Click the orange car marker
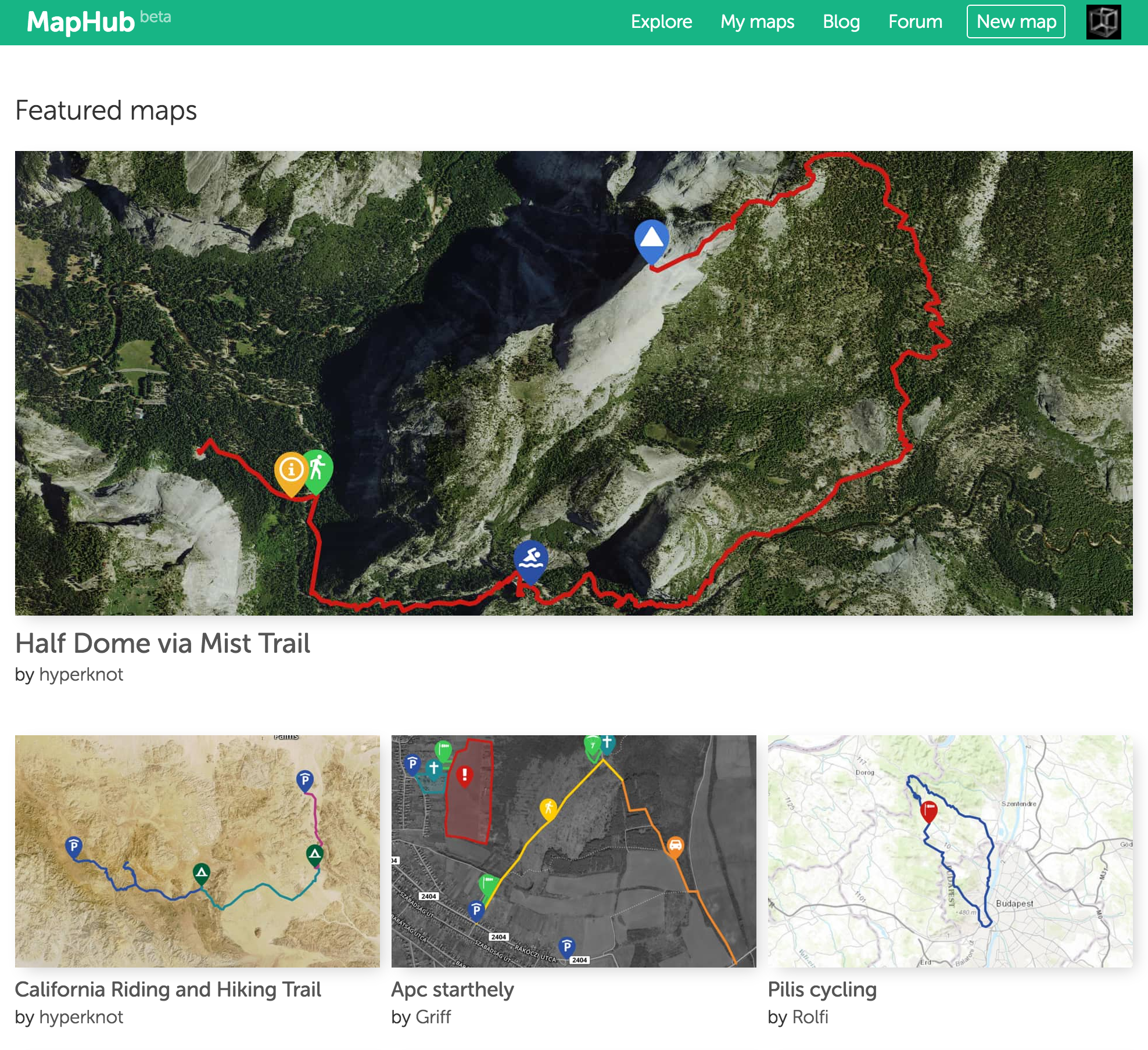This screenshot has width=1148, height=1050. (675, 846)
